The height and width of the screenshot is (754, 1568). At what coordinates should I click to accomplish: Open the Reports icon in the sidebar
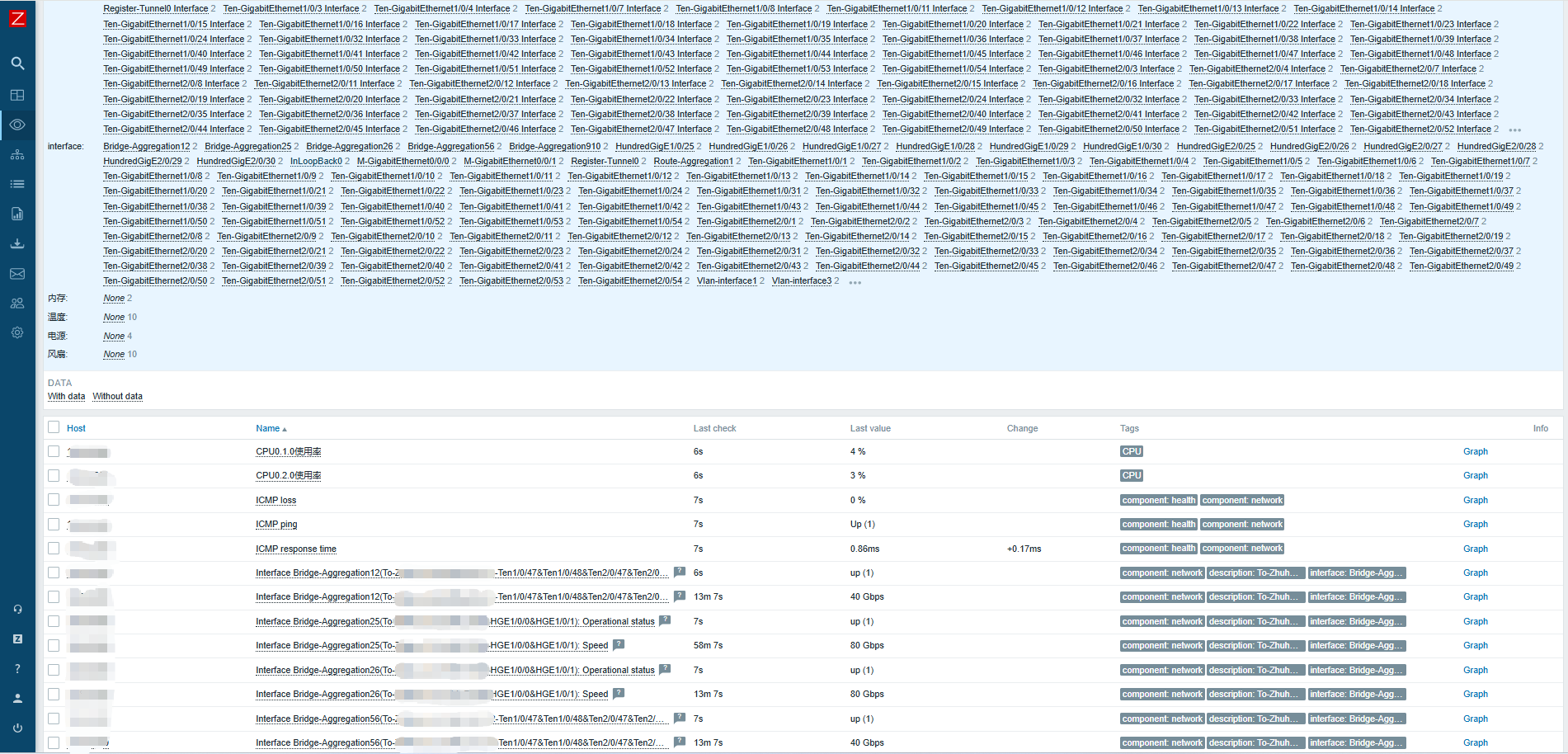(17, 214)
